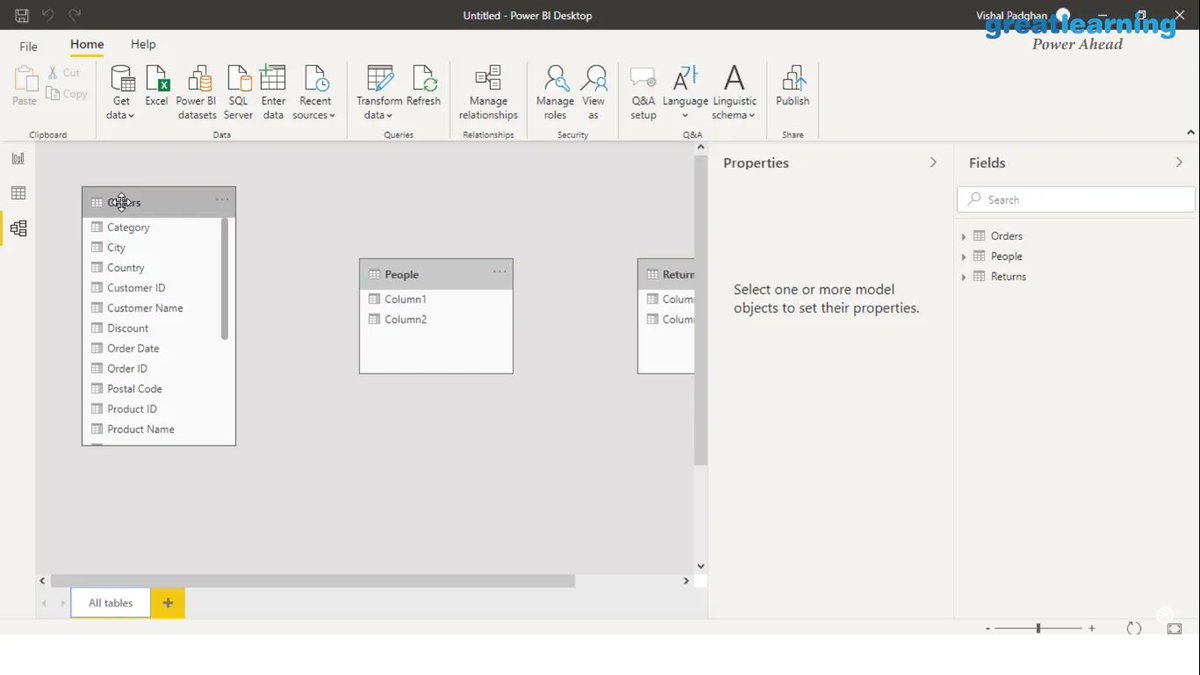Select the Help ribbon tab
1200x675 pixels.
143,45
